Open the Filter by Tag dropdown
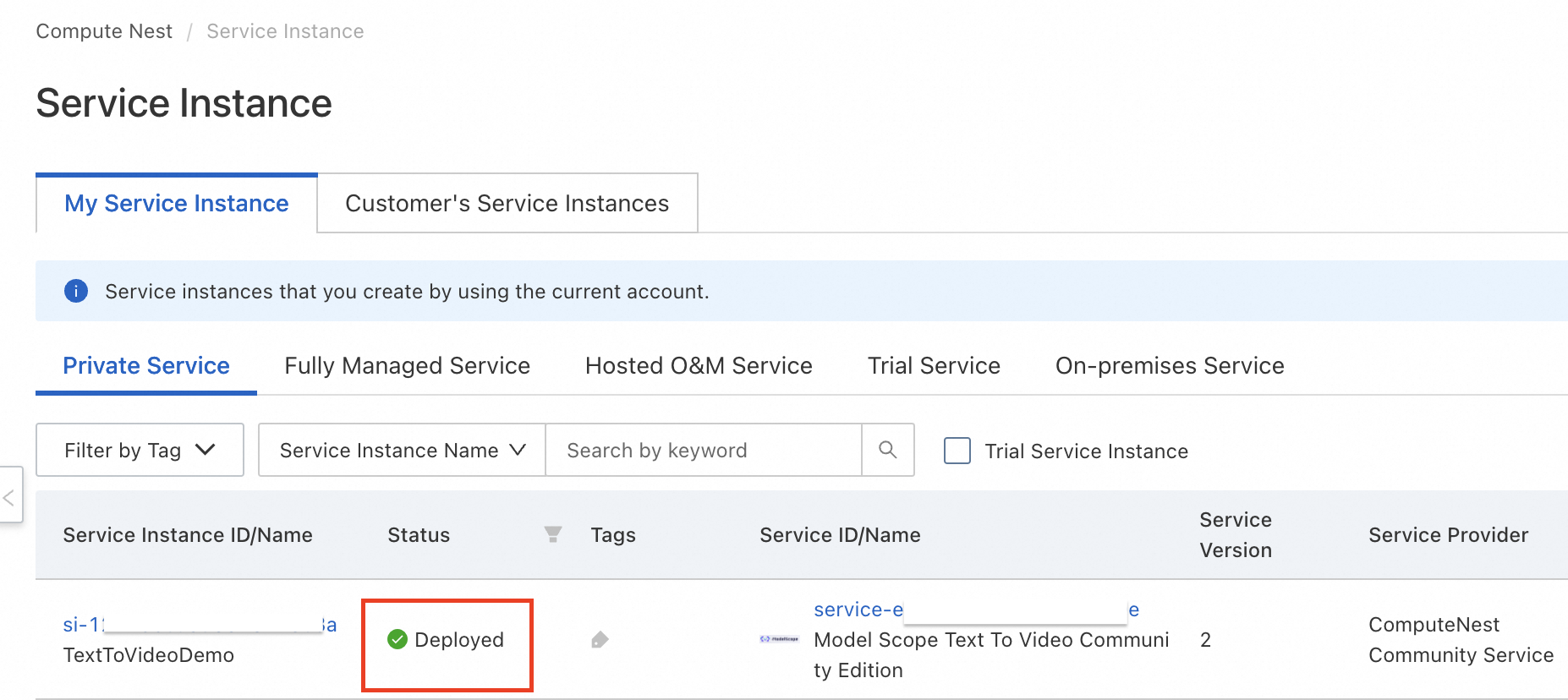 tap(140, 450)
